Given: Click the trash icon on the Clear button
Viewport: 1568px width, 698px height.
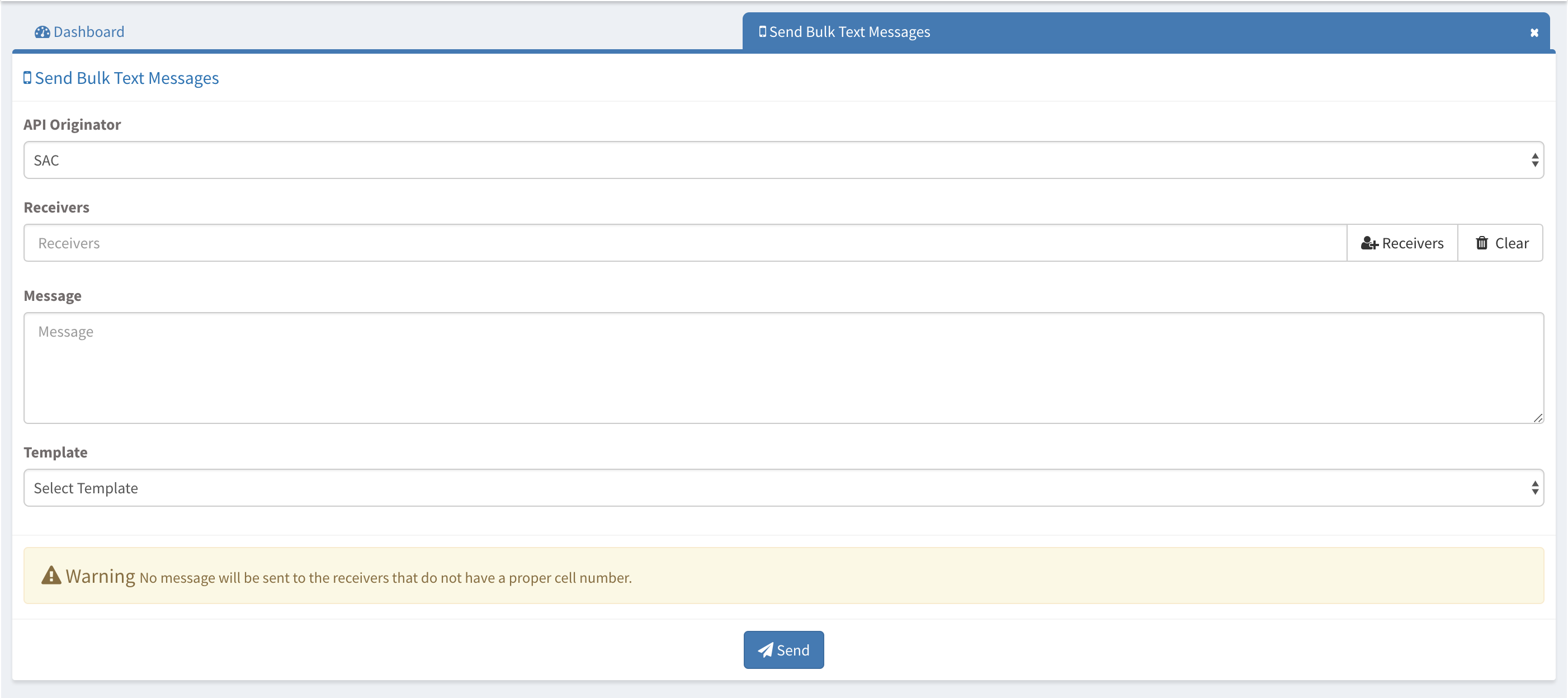Looking at the screenshot, I should (x=1481, y=243).
